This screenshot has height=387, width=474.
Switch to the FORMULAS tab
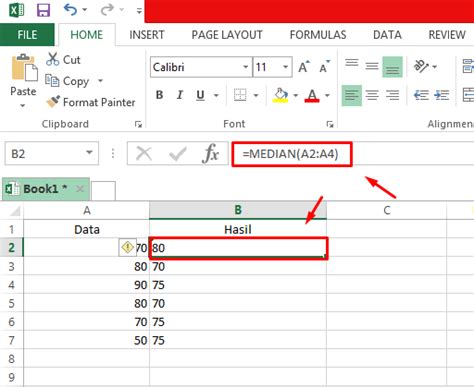(x=318, y=35)
